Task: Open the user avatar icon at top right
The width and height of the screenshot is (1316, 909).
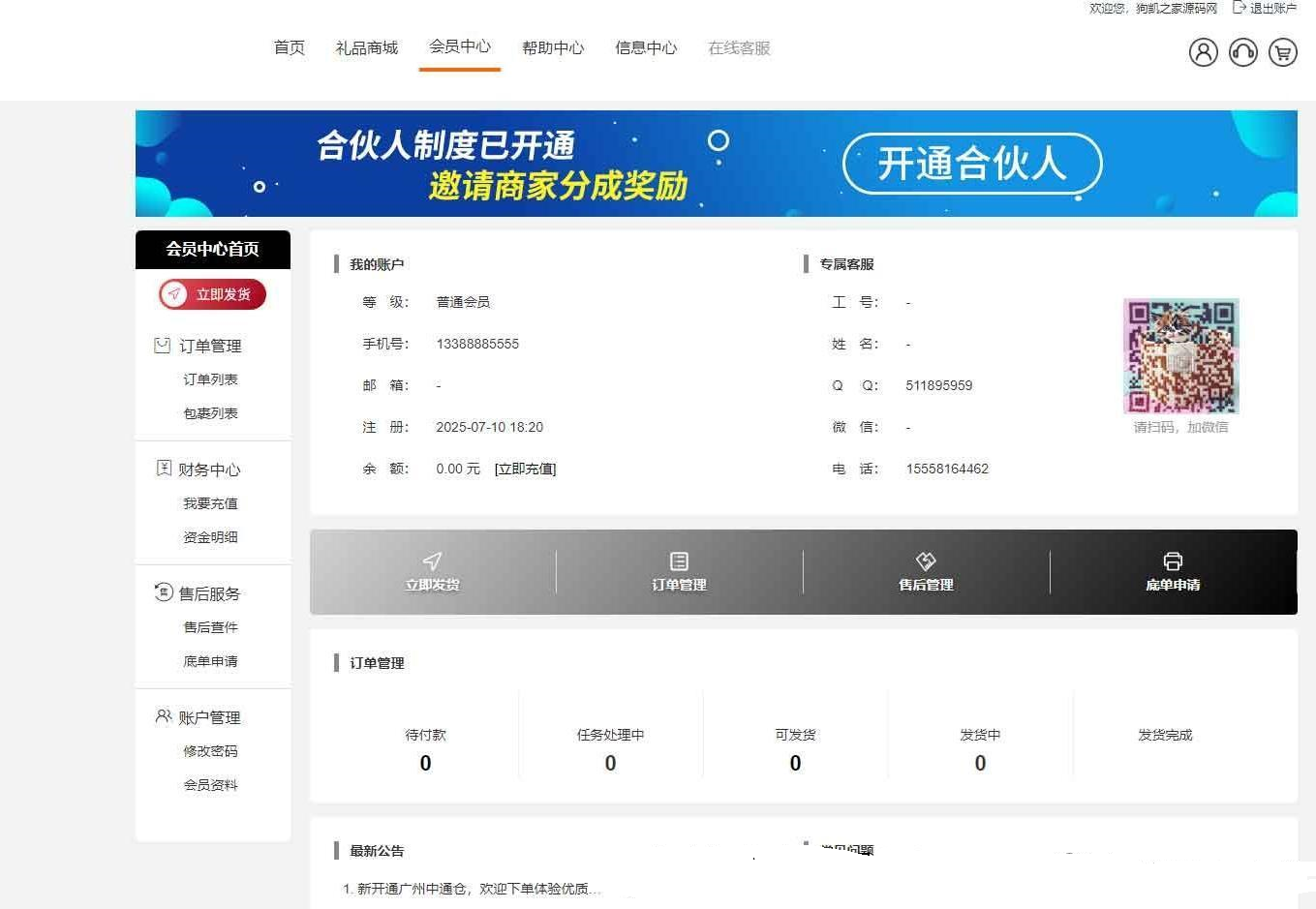Action: tap(1203, 52)
